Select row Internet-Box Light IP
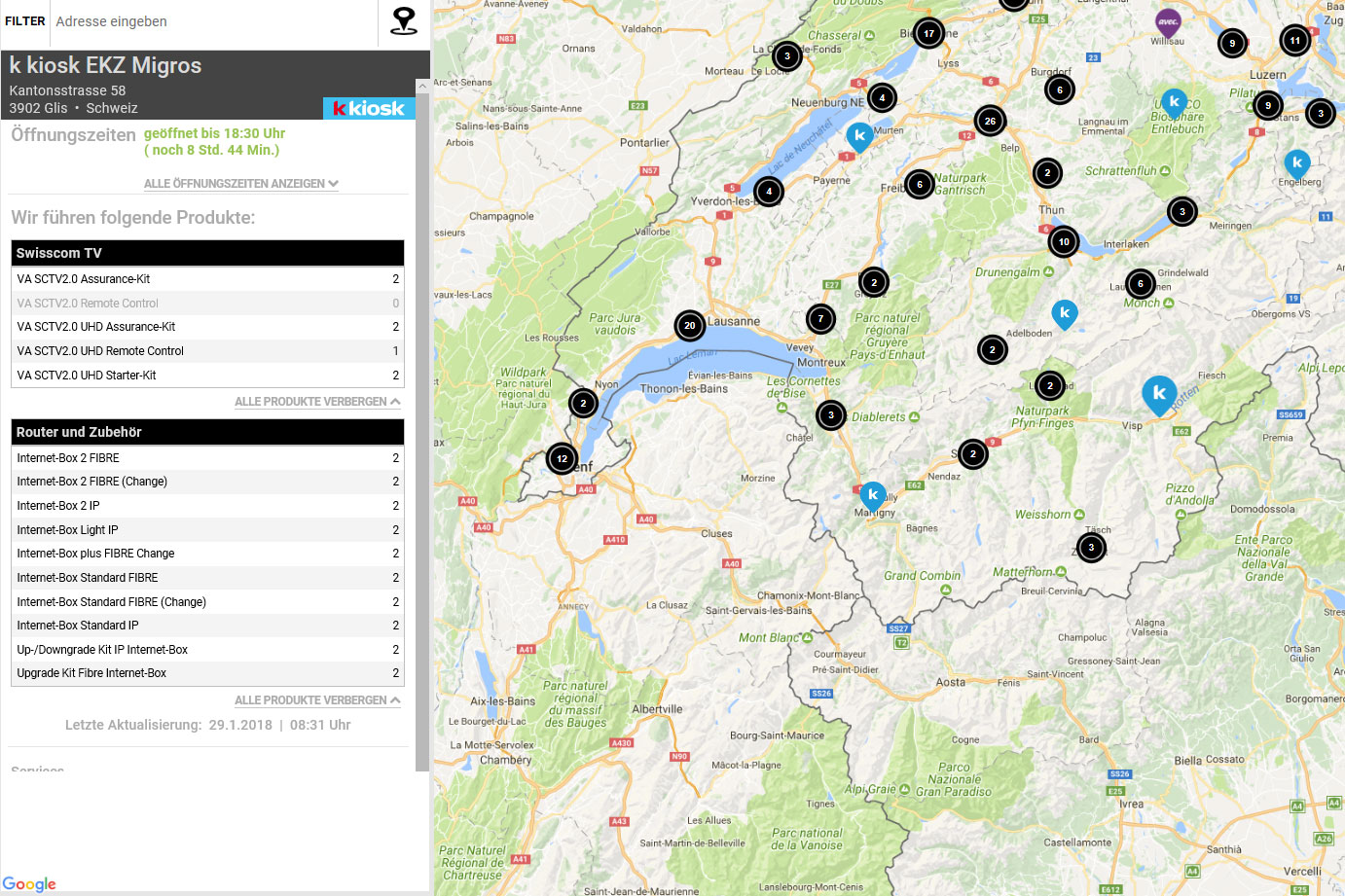This screenshot has height=896, width=1345. click(x=207, y=530)
